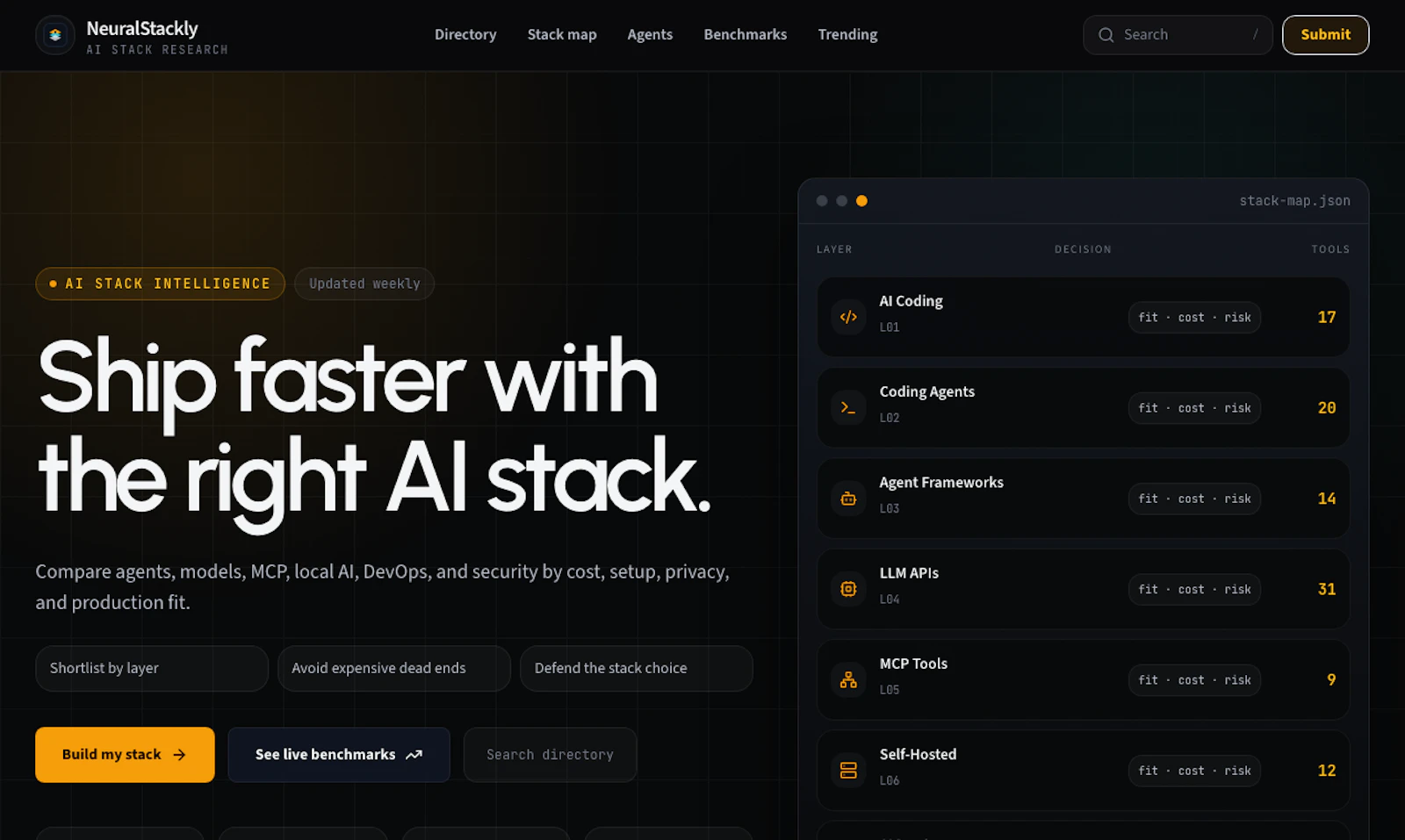The width and height of the screenshot is (1405, 840).
Task: Click the tools count 17 for AI Coding
Action: (x=1327, y=318)
